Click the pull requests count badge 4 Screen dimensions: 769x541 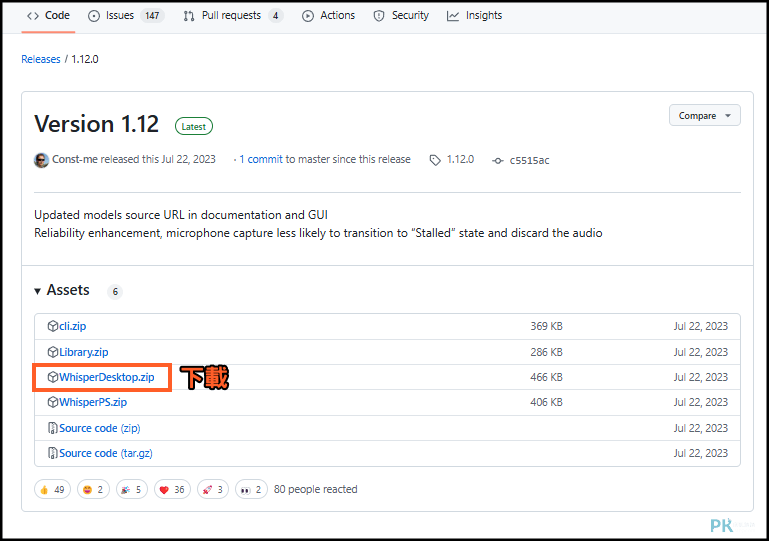click(276, 16)
